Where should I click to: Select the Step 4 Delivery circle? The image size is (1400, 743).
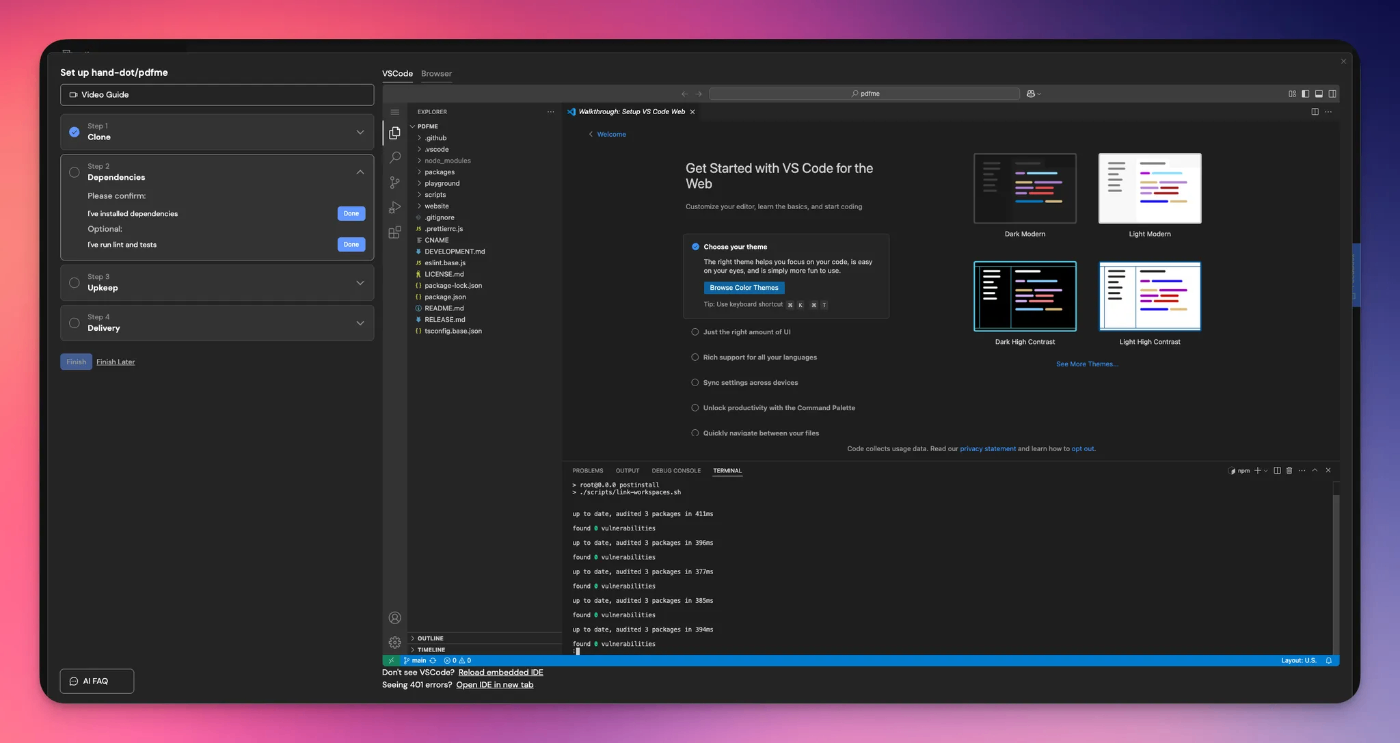click(74, 323)
